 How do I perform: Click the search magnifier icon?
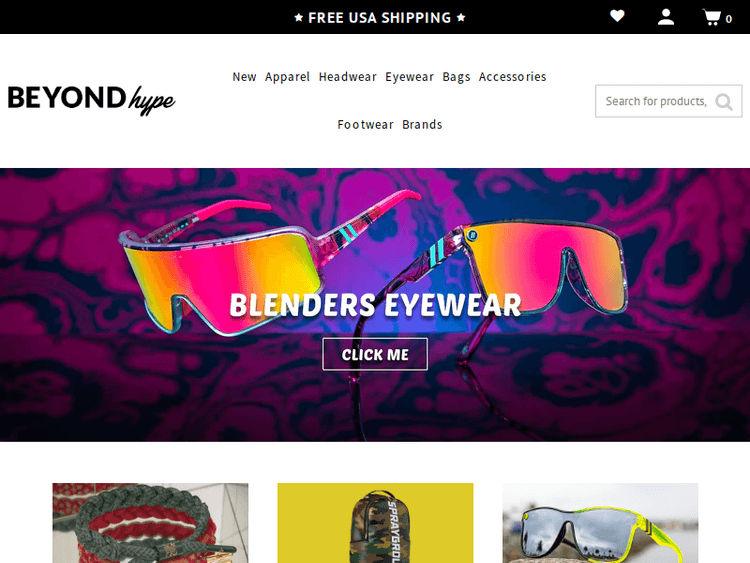pyautogui.click(x=724, y=101)
